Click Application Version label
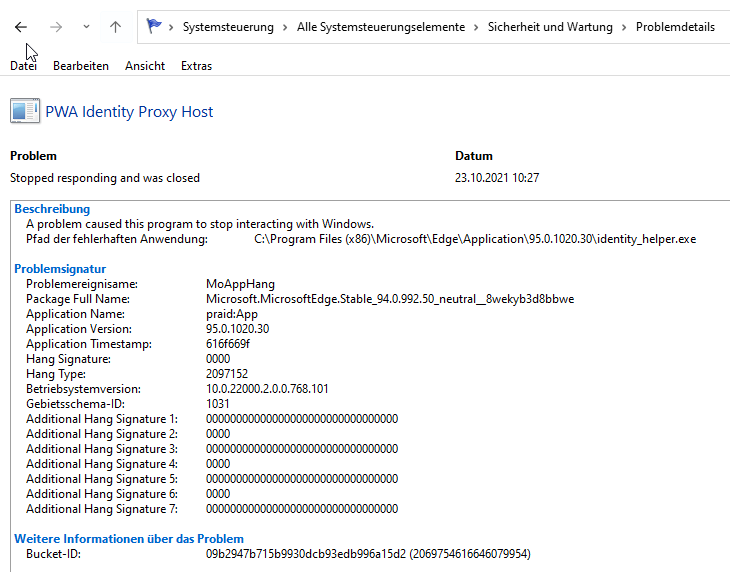 [79, 329]
